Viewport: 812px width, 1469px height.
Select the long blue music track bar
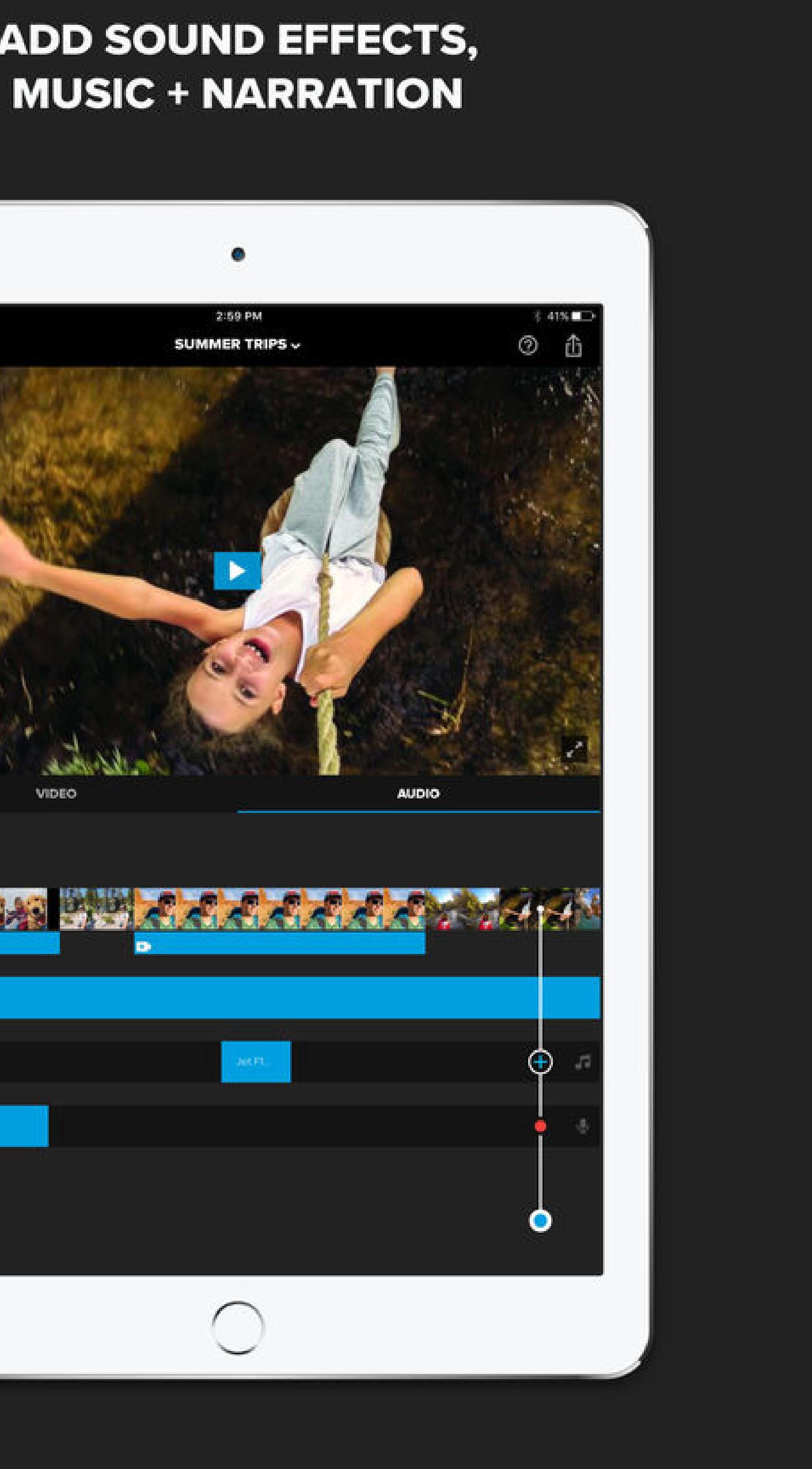(299, 998)
